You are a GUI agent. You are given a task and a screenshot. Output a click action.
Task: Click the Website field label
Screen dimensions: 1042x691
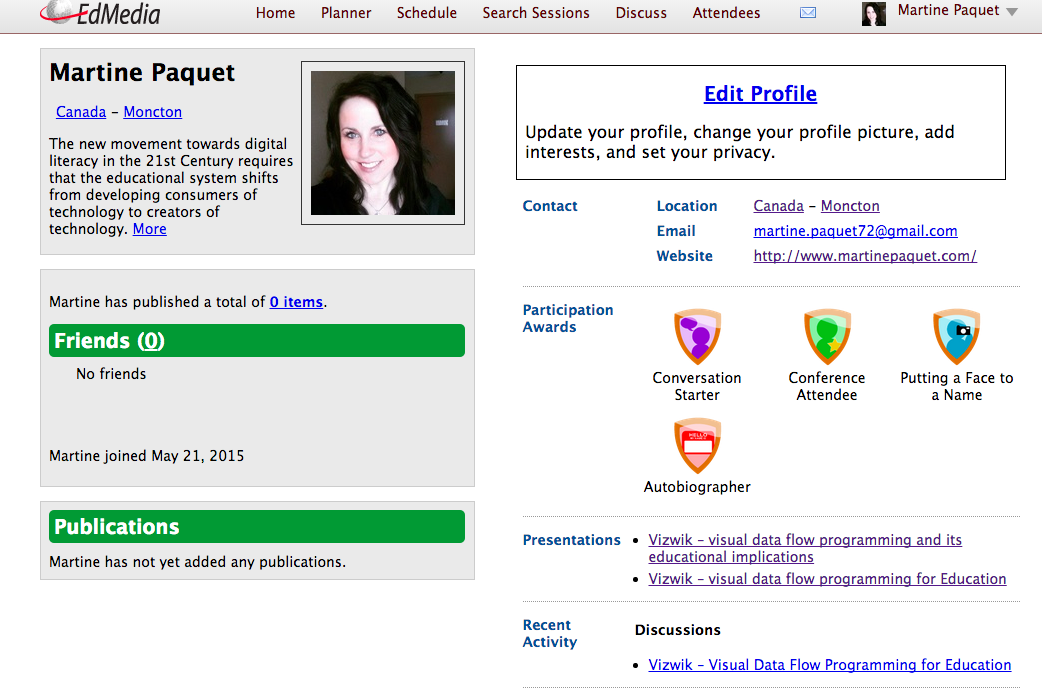684,256
